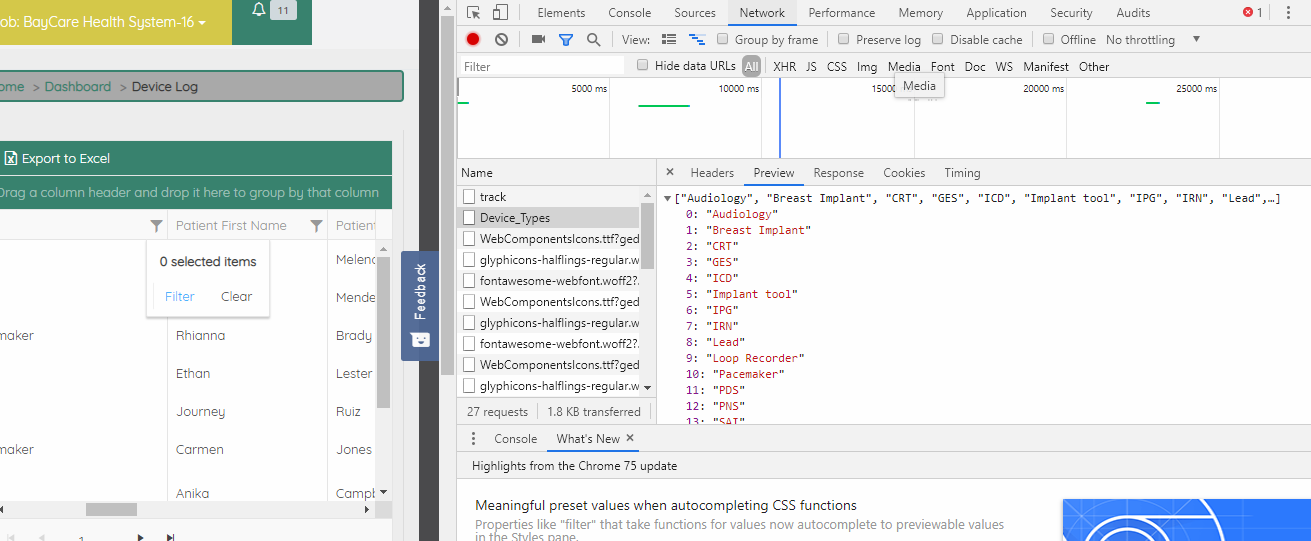Open the Elements panel tab
Viewport: 1311px width, 541px height.
coord(561,13)
